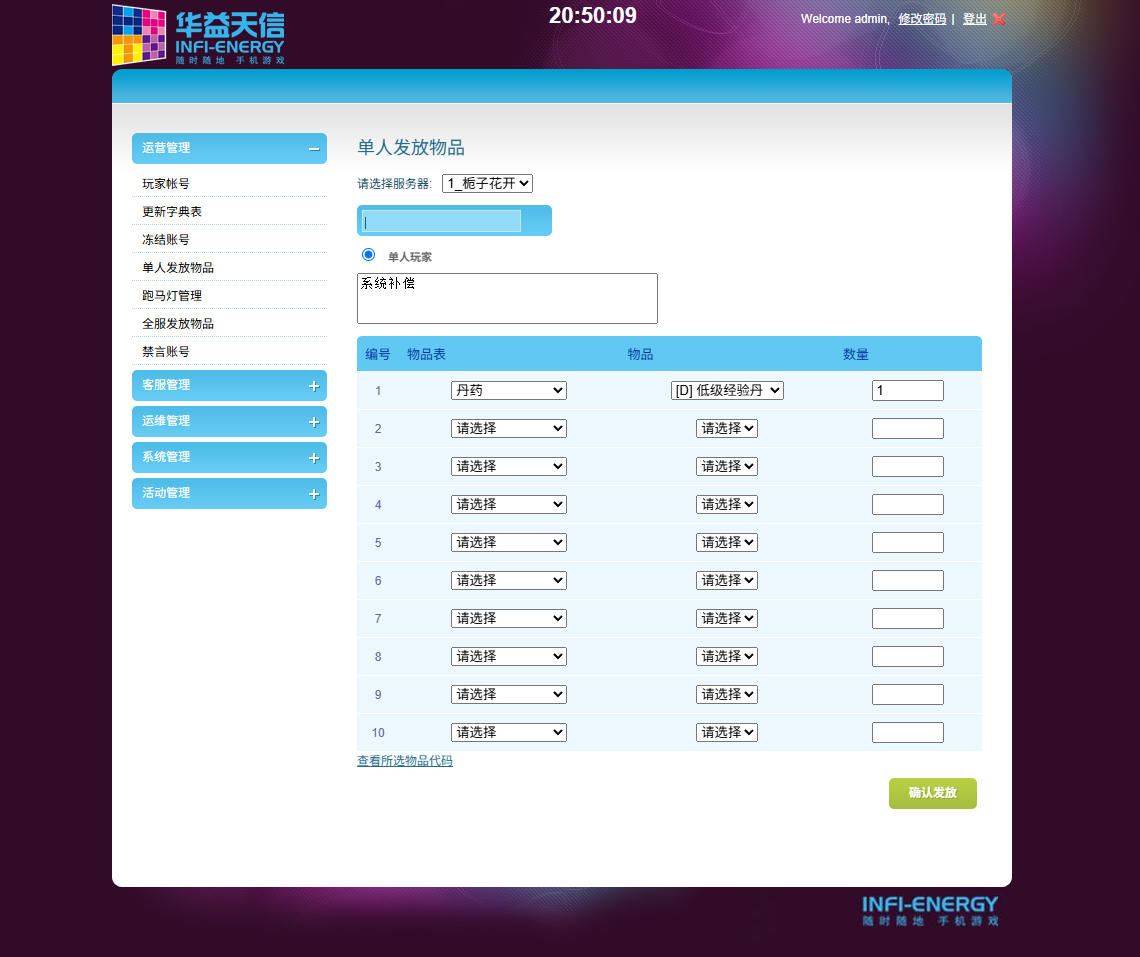
Task: Open row 6 物品 请选择 dropdown
Action: click(x=727, y=580)
